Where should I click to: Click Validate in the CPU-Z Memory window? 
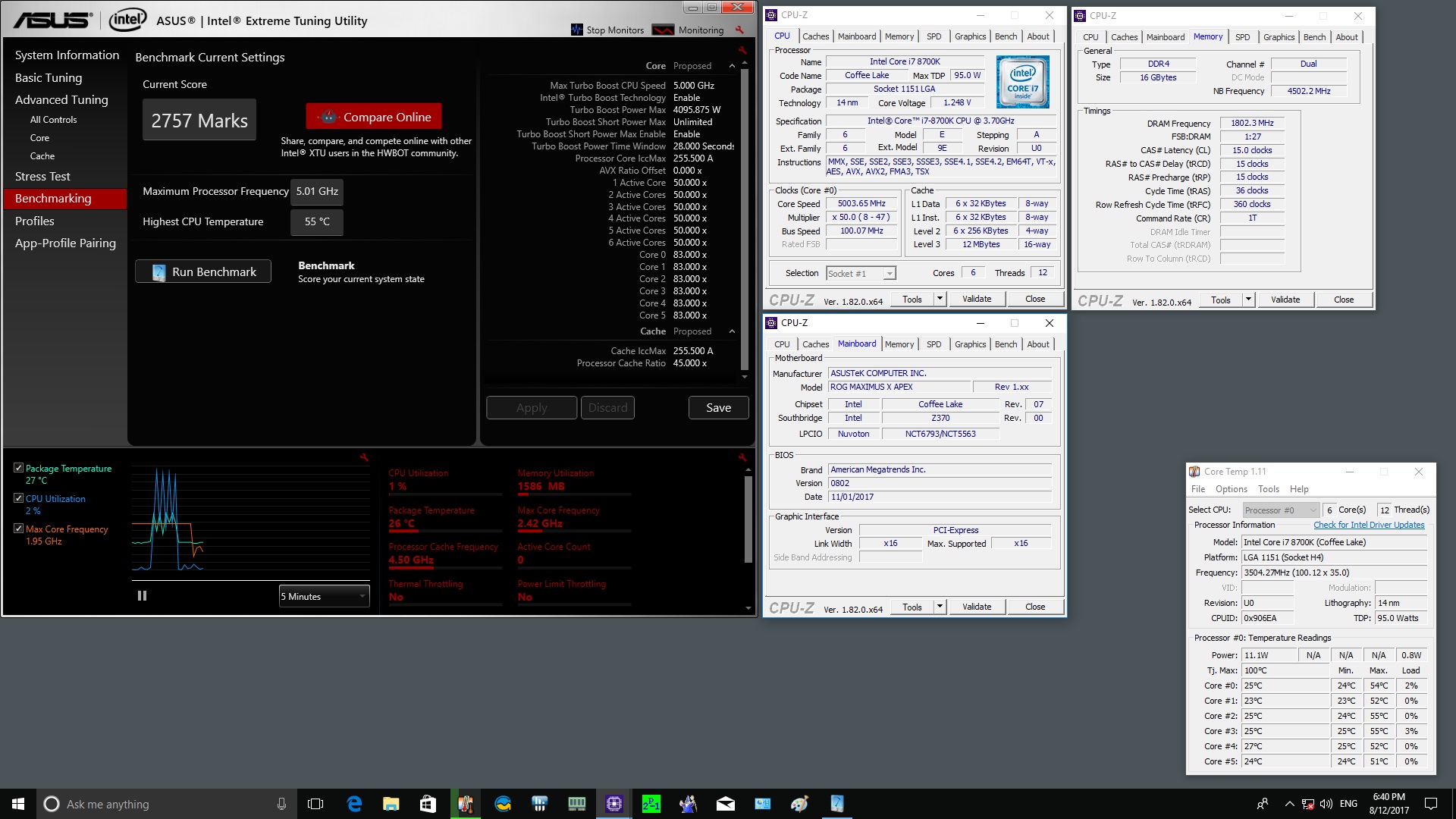coord(1285,300)
